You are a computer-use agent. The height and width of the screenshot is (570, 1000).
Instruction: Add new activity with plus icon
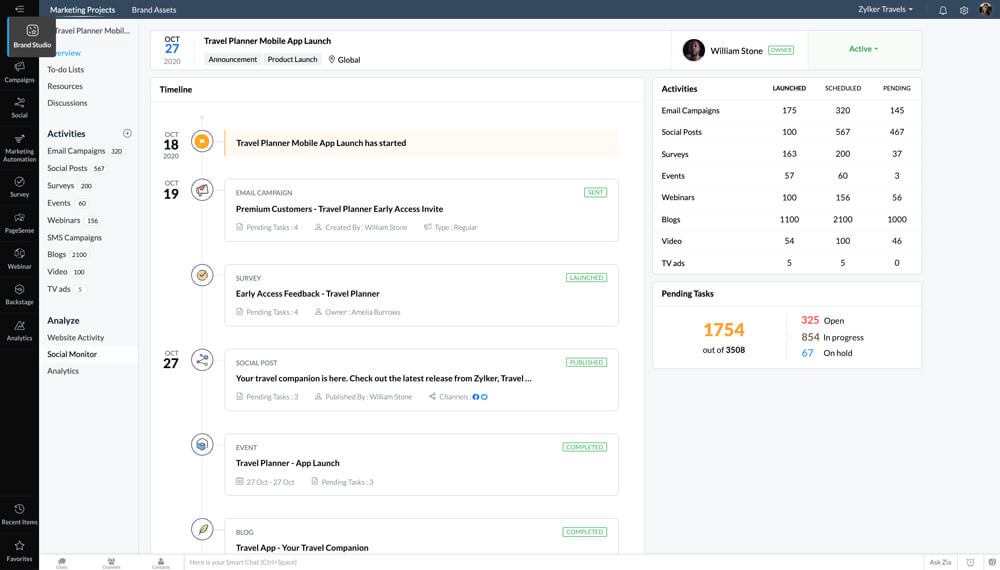tap(127, 133)
